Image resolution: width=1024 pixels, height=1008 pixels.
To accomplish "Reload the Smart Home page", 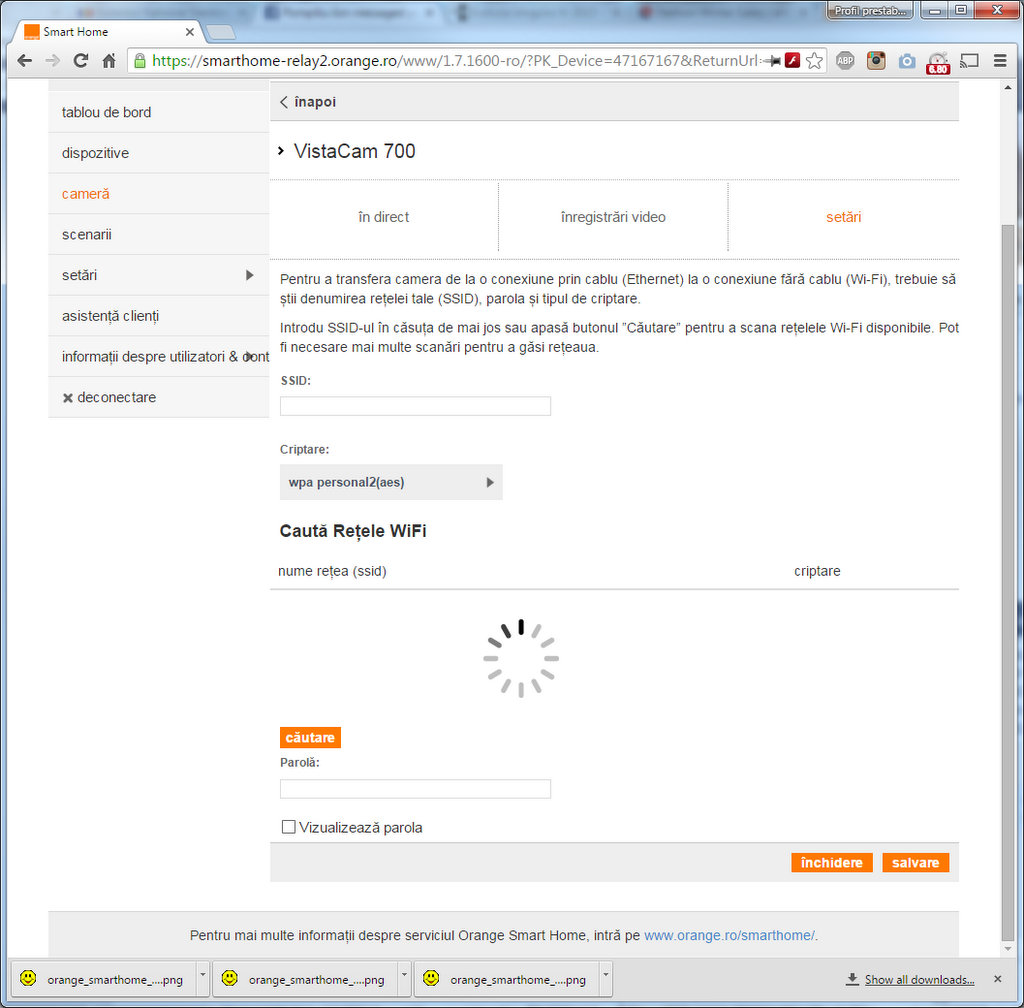I will (81, 61).
